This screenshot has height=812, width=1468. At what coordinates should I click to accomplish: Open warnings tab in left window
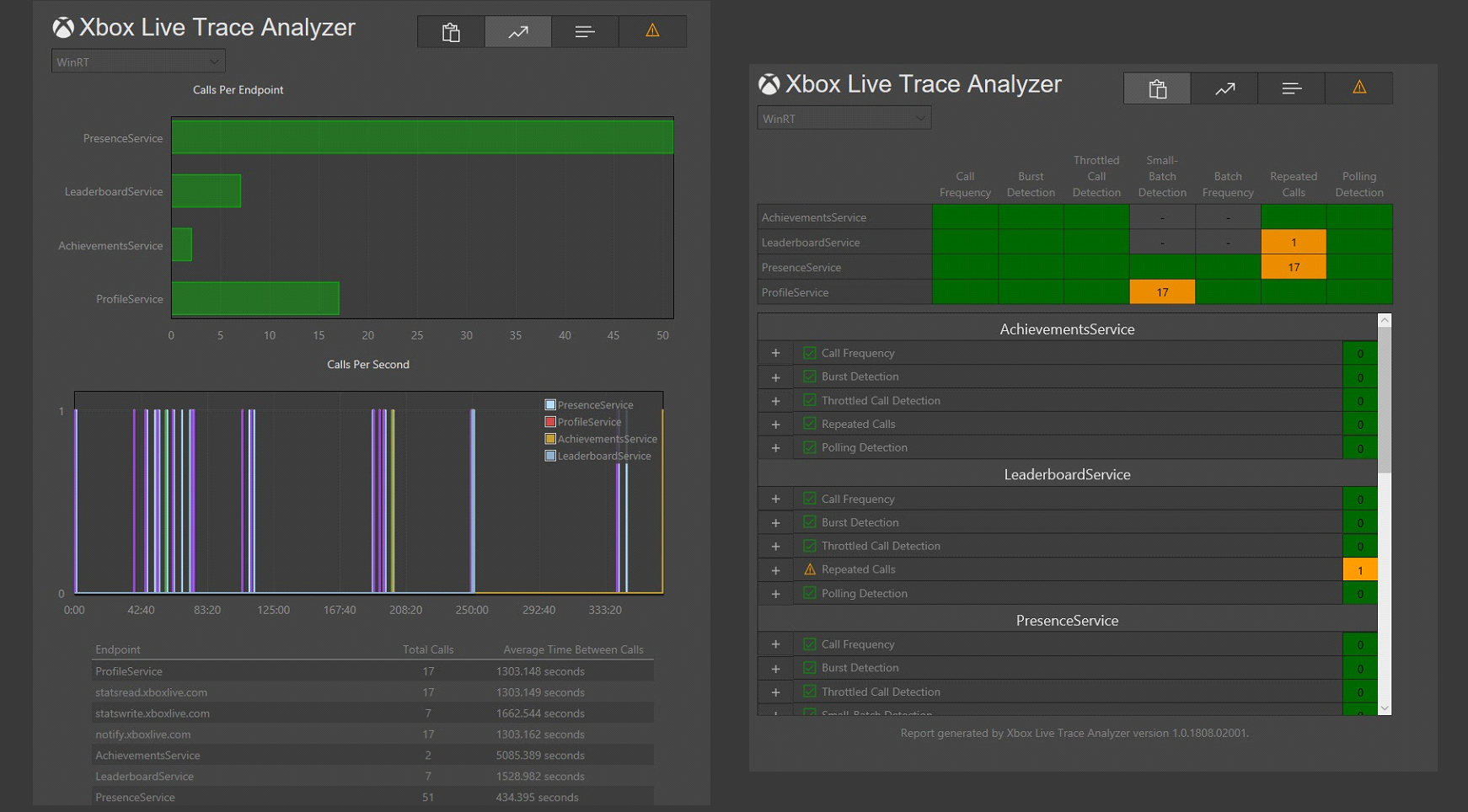coord(652,32)
